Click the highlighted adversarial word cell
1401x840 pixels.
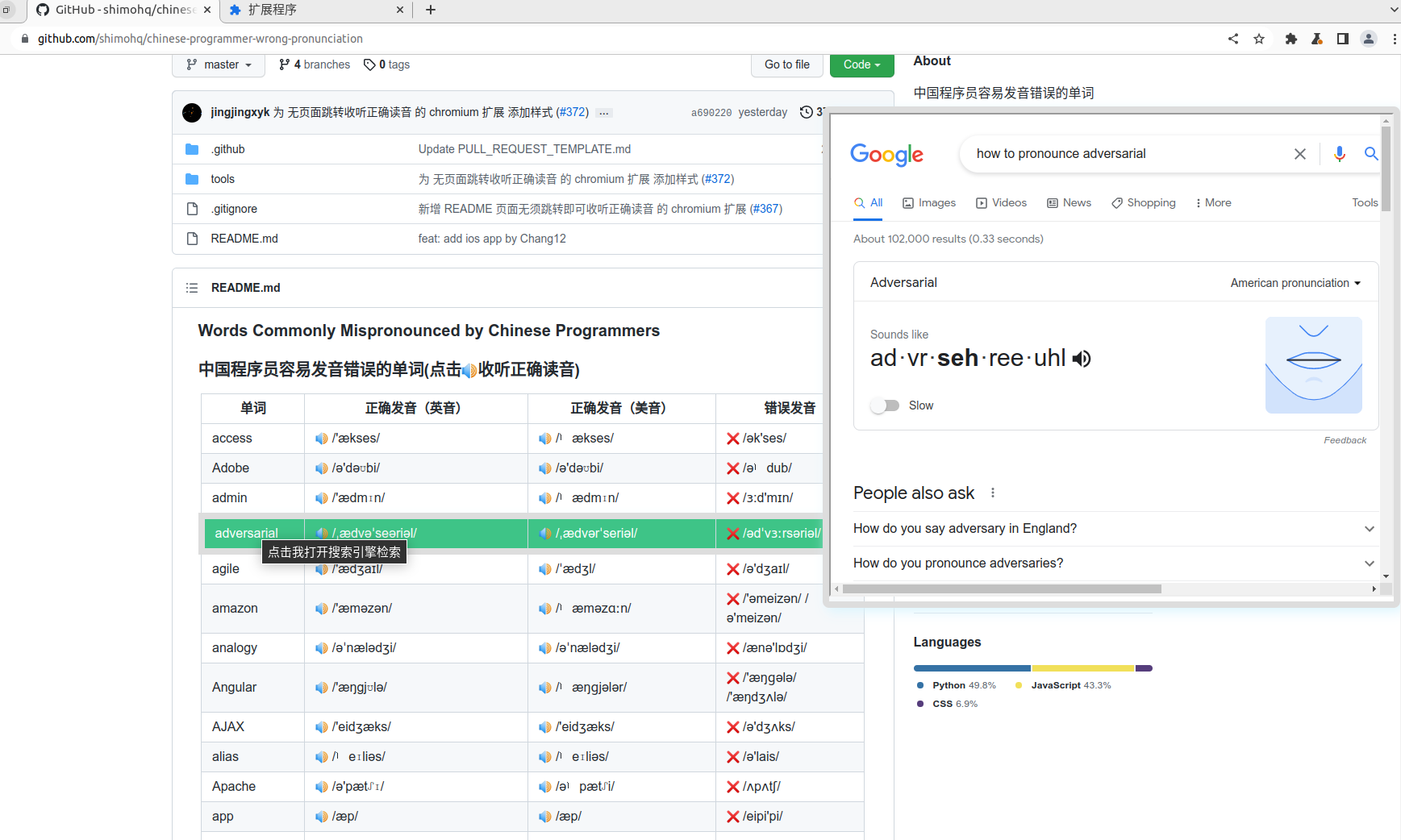(x=254, y=534)
